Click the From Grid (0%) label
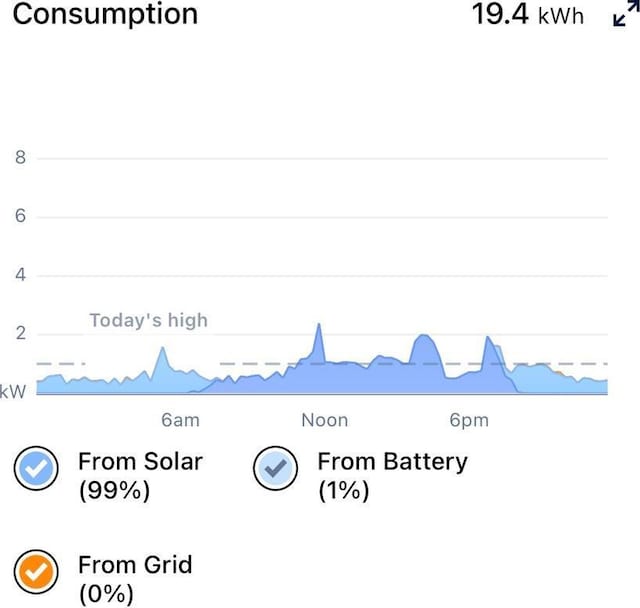640x608 pixels. pos(135,579)
